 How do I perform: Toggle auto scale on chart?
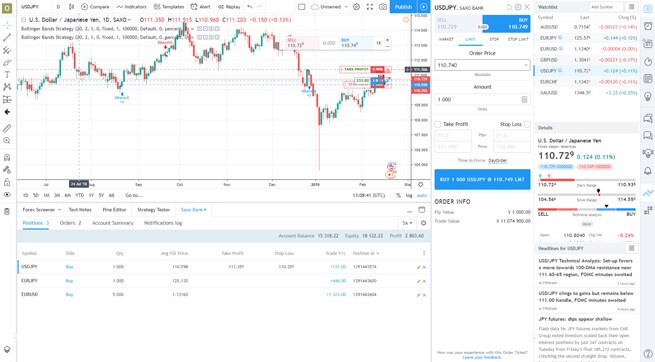(422, 195)
